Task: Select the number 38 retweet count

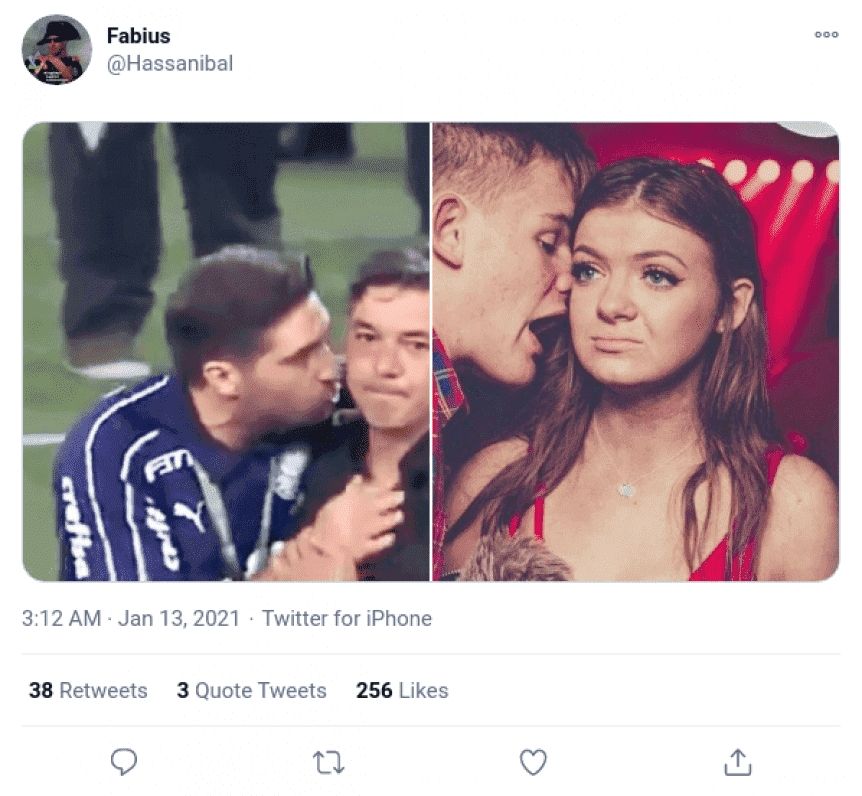Action: [x=41, y=690]
